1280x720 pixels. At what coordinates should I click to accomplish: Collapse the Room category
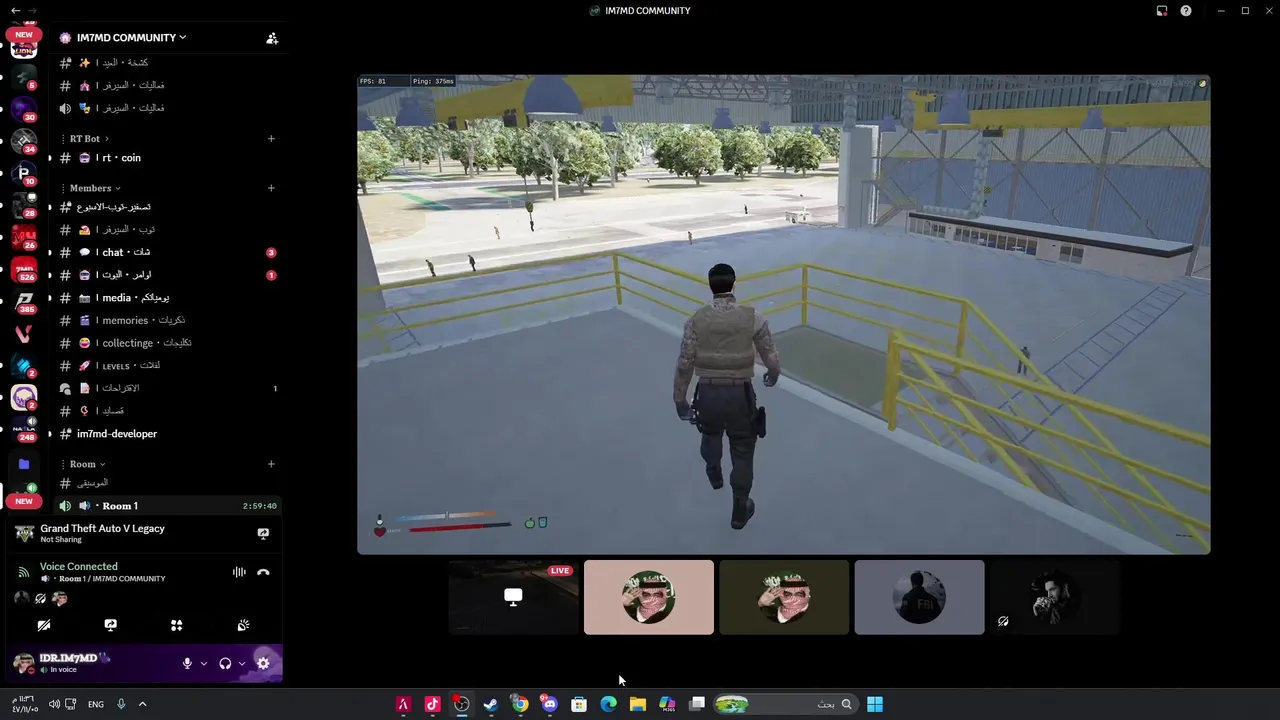pos(87,464)
